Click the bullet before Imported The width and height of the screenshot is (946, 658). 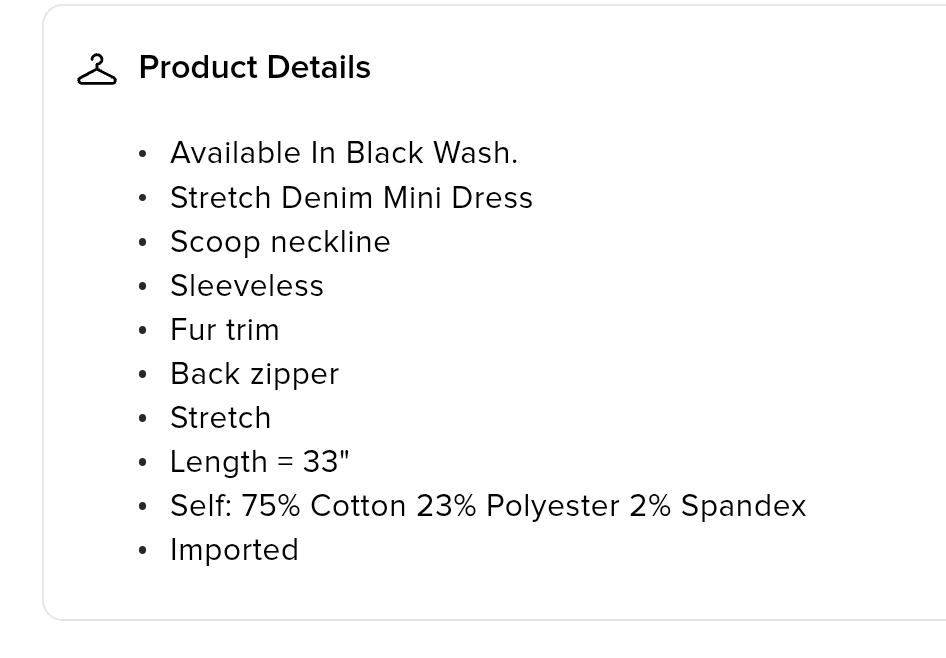142,551
